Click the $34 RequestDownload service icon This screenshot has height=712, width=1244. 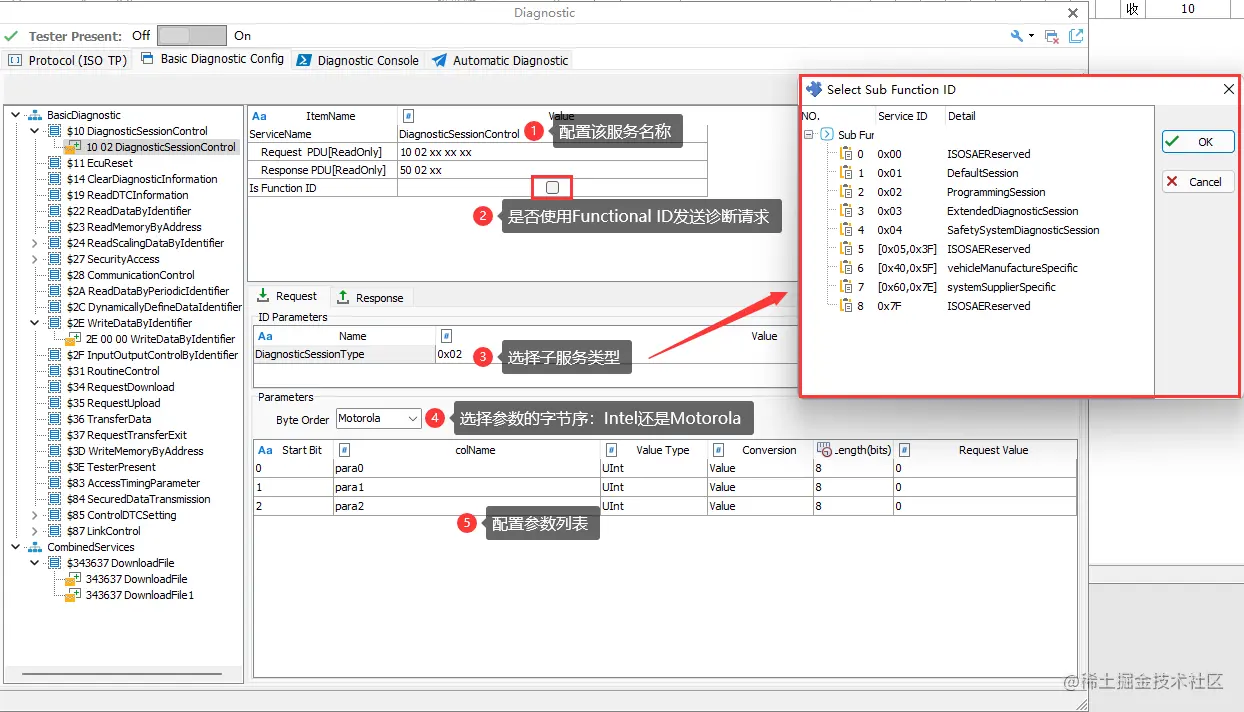click(x=55, y=387)
